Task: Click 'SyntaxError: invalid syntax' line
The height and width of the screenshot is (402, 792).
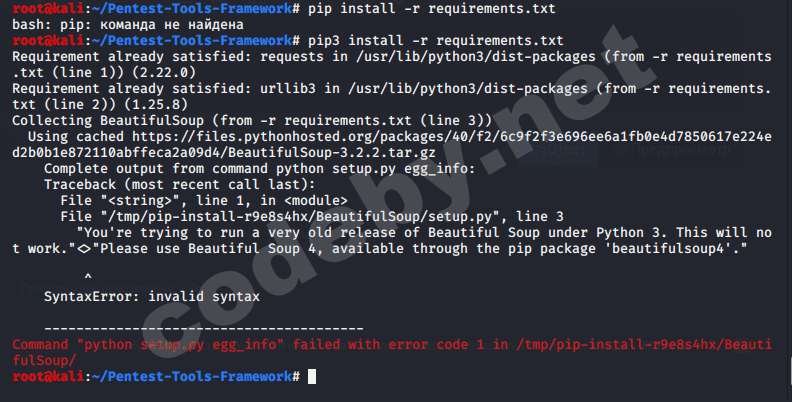Action: click(151, 297)
